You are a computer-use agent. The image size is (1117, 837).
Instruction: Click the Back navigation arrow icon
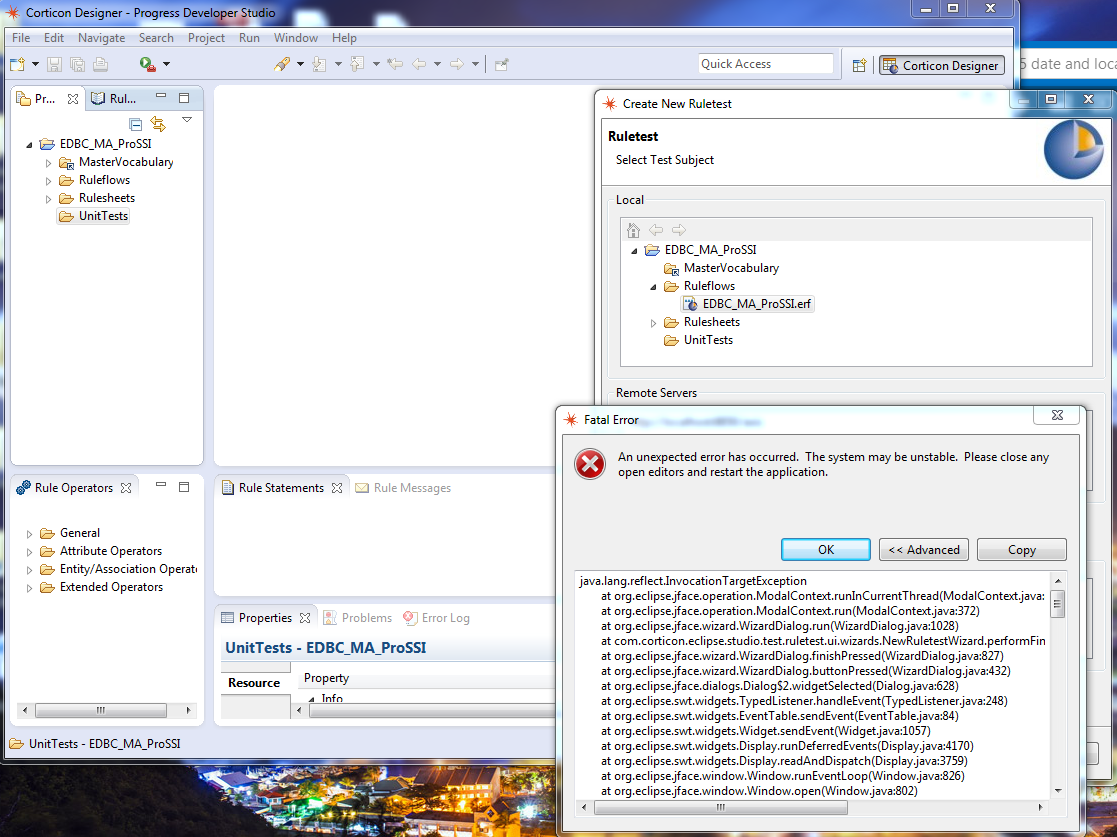pos(419,64)
